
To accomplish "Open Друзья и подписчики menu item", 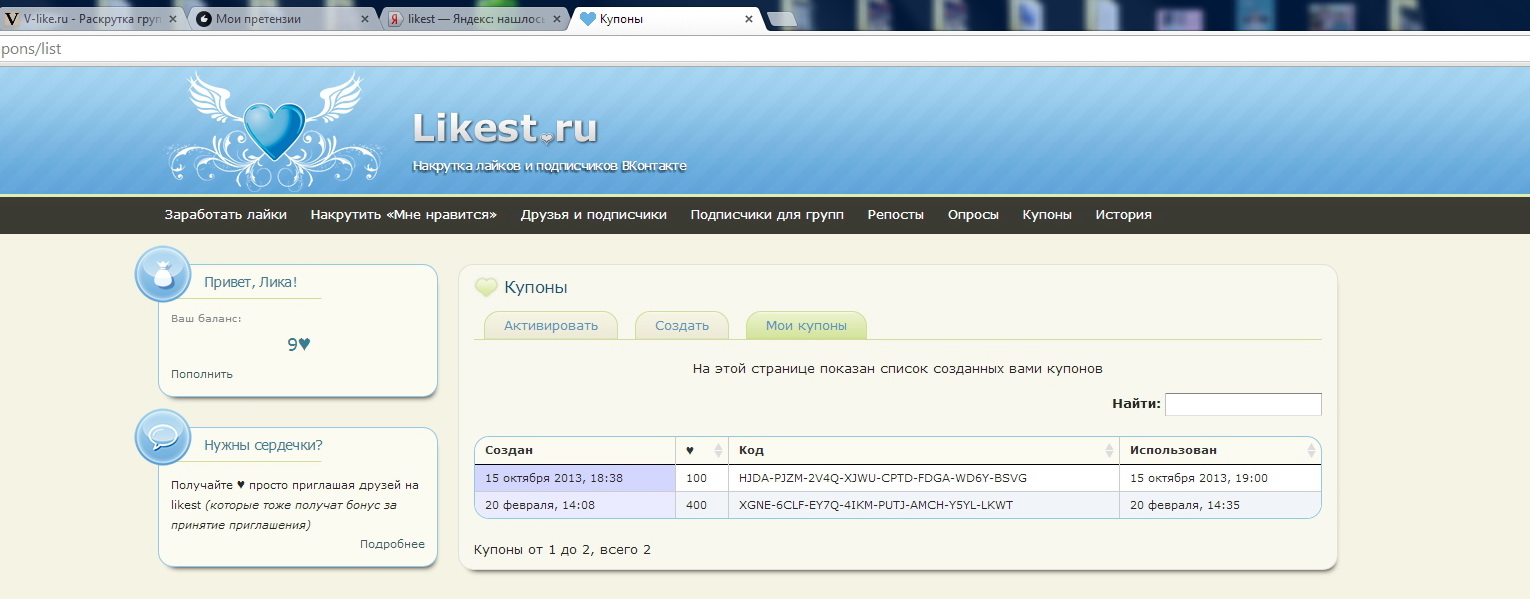I will [x=594, y=214].
